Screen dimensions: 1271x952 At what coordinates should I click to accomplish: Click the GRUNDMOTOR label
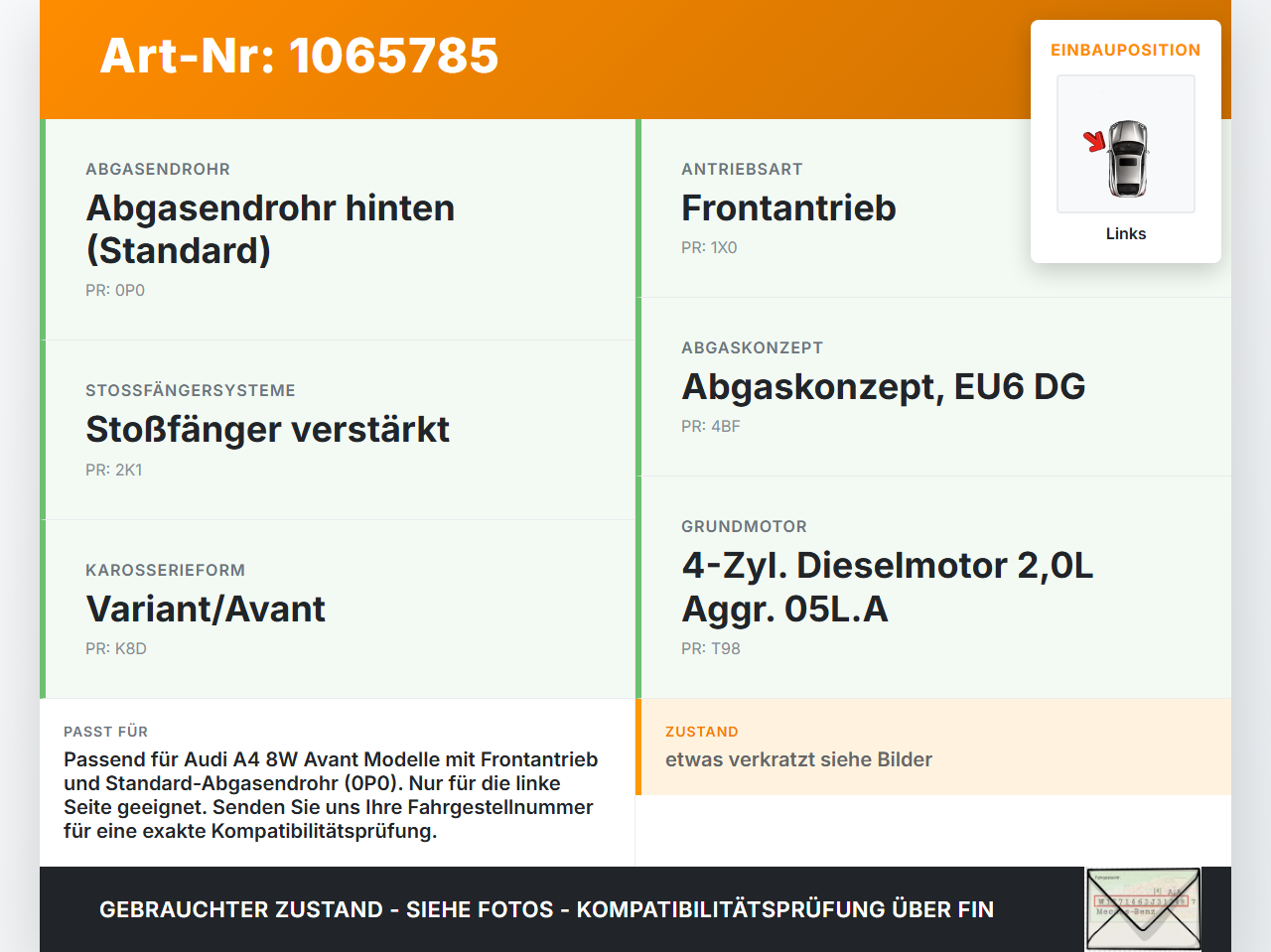pos(744,527)
